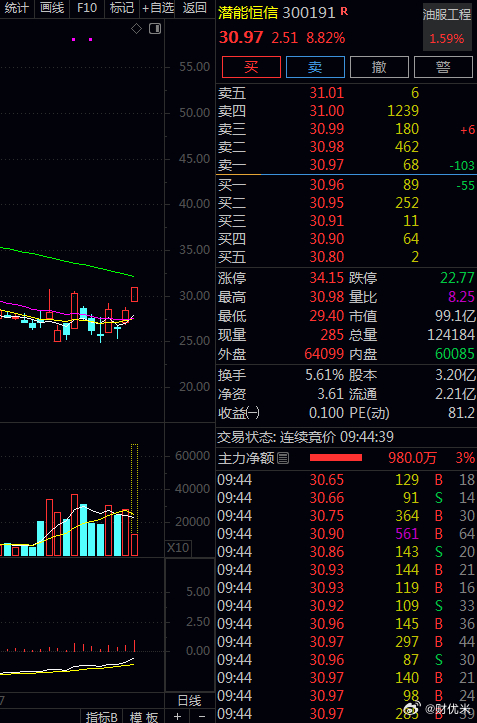Screen dimensions: 477x723
Task: Click the 最高 value 30.98
Action: pyautogui.click(x=327, y=296)
